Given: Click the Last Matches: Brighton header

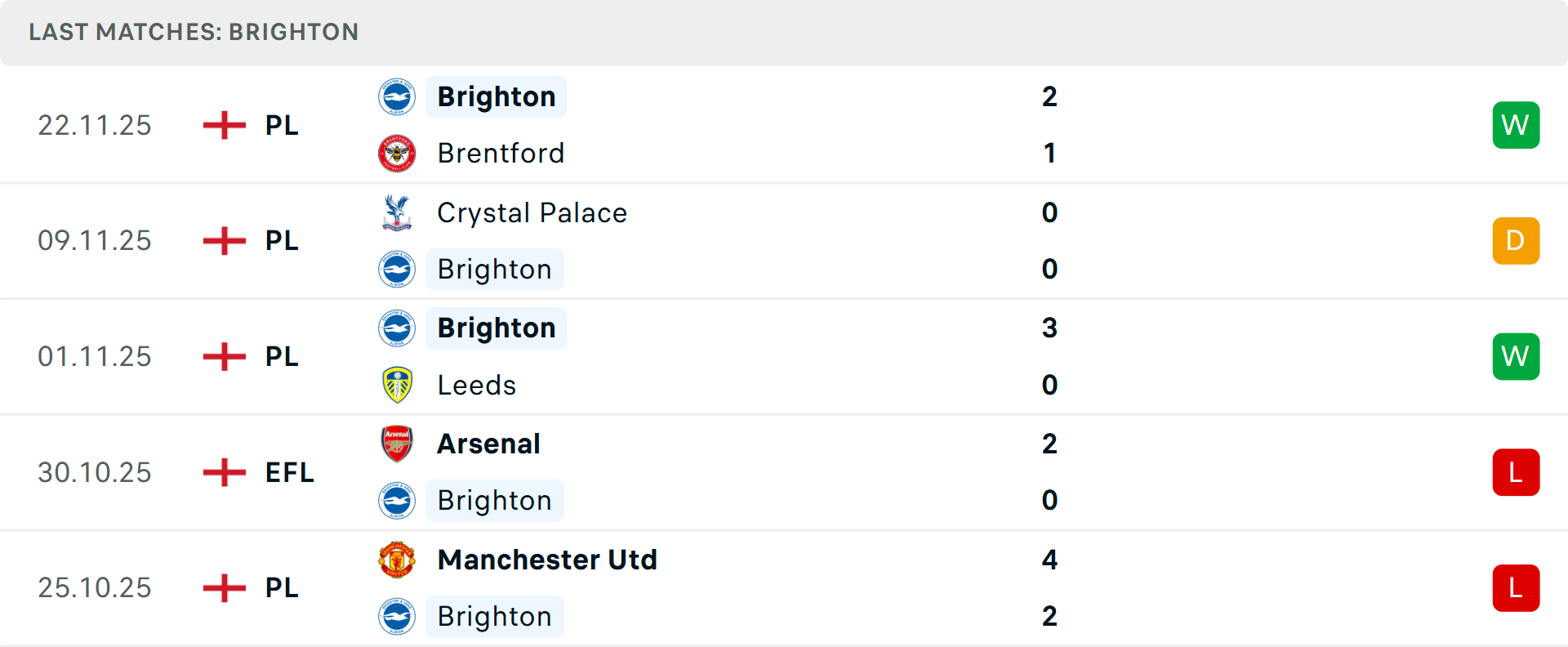Looking at the screenshot, I should tap(194, 32).
